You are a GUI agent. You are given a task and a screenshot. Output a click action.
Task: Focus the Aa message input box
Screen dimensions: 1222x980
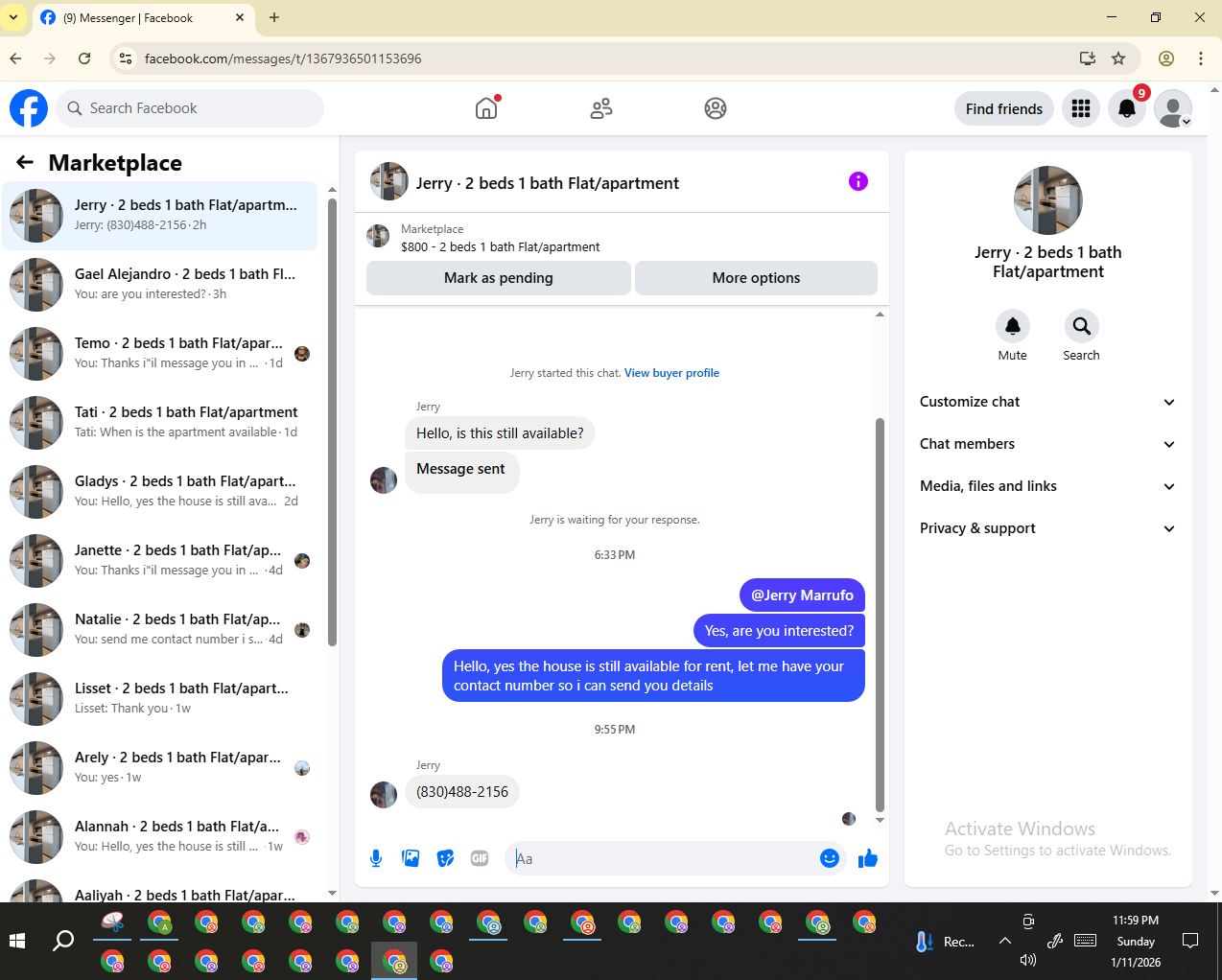coord(662,858)
